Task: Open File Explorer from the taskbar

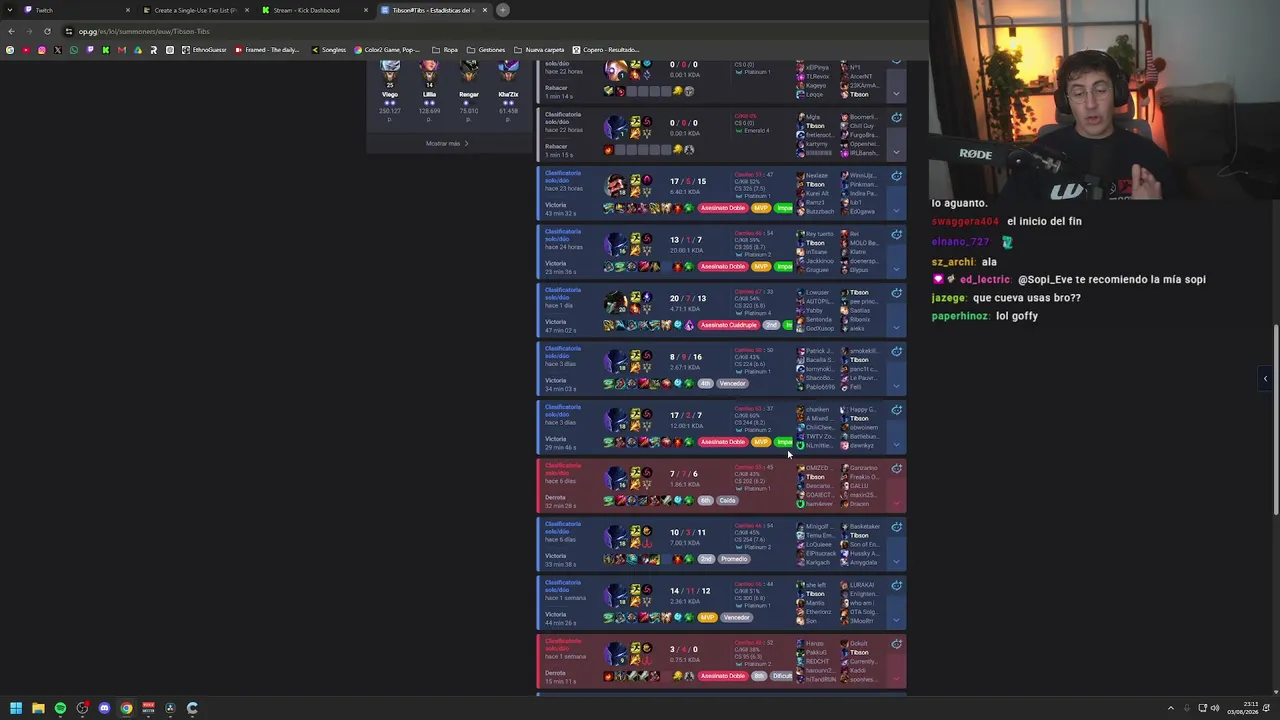Action: pos(38,708)
